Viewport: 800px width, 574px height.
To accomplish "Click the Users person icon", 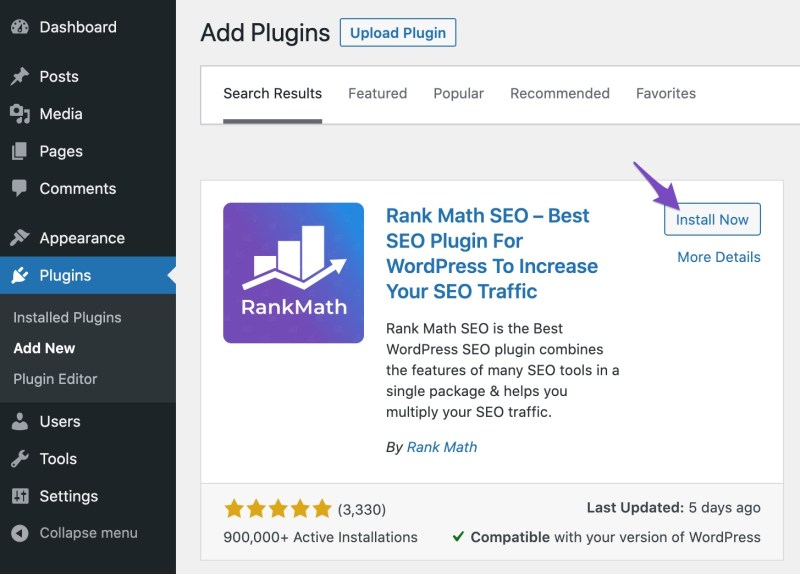I will click(x=19, y=421).
